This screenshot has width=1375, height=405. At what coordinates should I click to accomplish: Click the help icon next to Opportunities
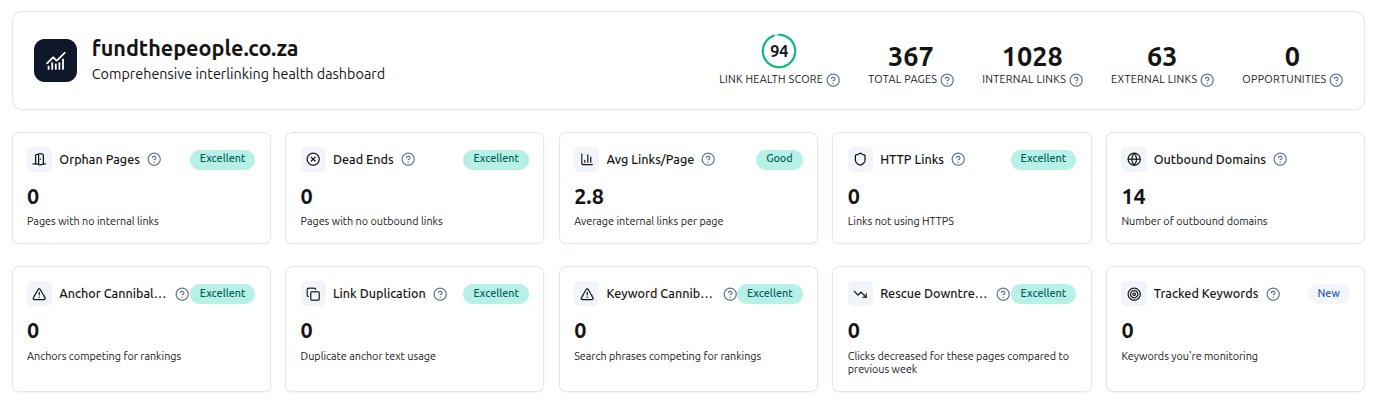pyautogui.click(x=1336, y=80)
